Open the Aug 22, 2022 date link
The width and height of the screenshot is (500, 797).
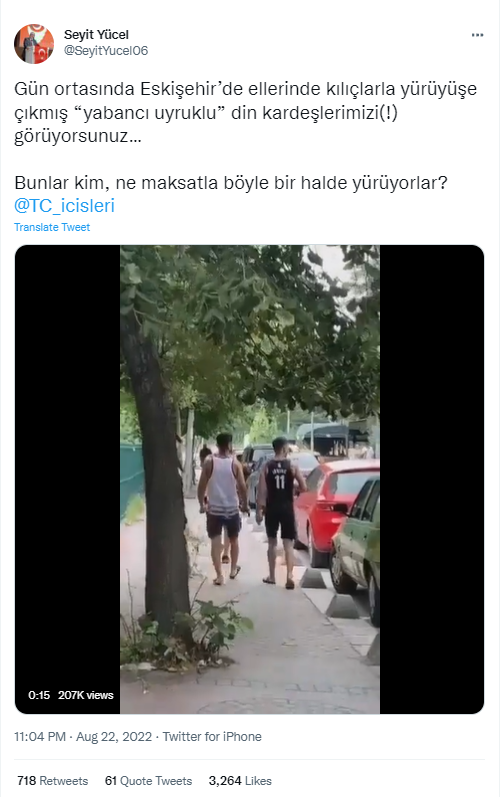(x=114, y=737)
